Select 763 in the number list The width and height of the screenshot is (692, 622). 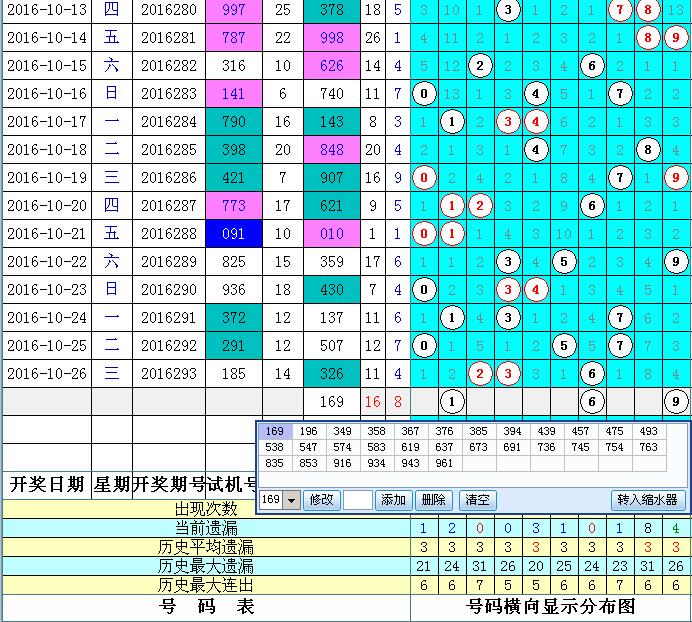648,447
